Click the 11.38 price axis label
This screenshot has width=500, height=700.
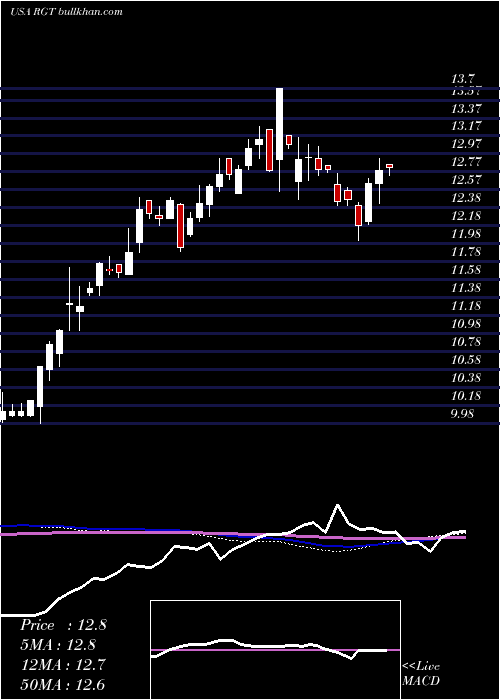click(467, 288)
